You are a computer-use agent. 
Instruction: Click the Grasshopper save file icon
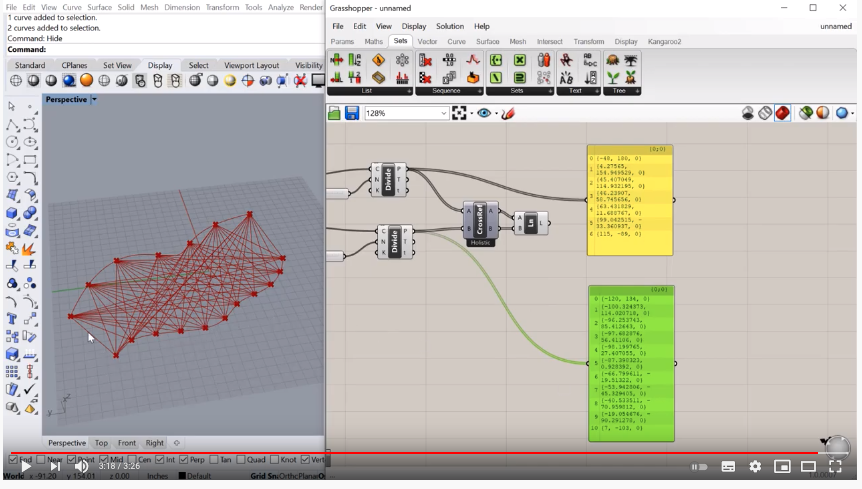[x=352, y=114]
